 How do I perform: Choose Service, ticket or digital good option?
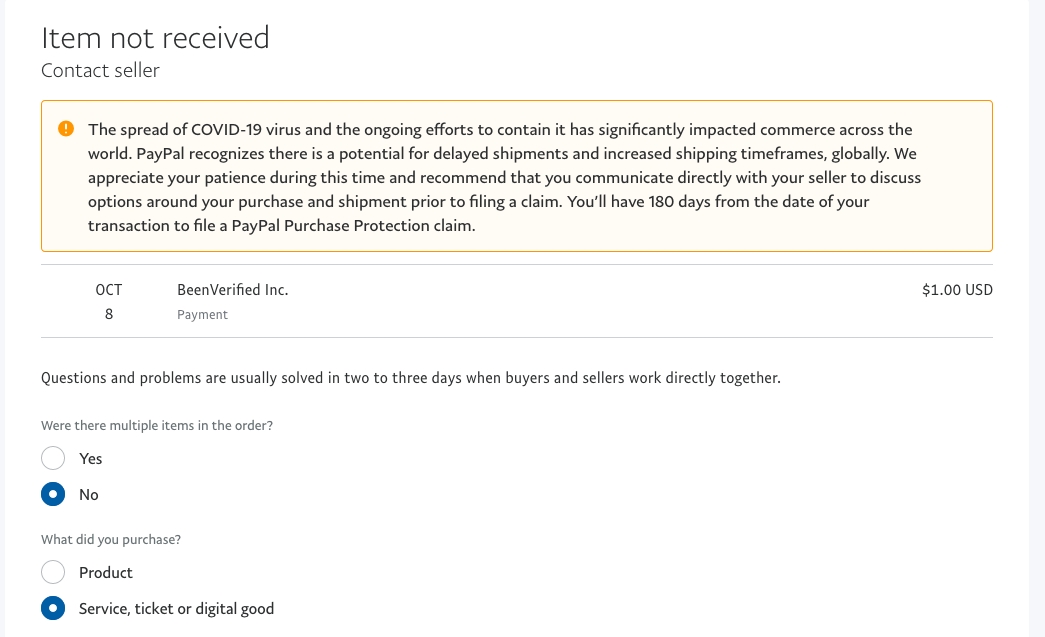(x=53, y=608)
